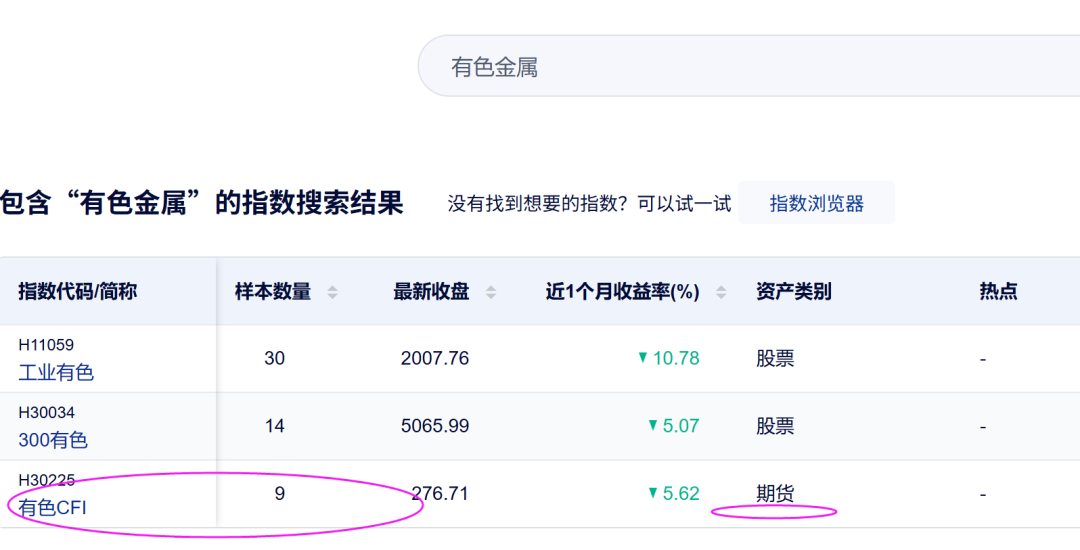Sort by 样本数量 column arrows
This screenshot has width=1080, height=550.
[332, 292]
